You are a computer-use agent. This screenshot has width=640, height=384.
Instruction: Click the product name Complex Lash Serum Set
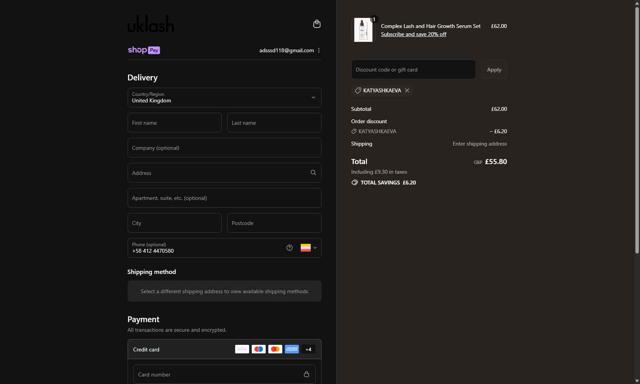(431, 26)
